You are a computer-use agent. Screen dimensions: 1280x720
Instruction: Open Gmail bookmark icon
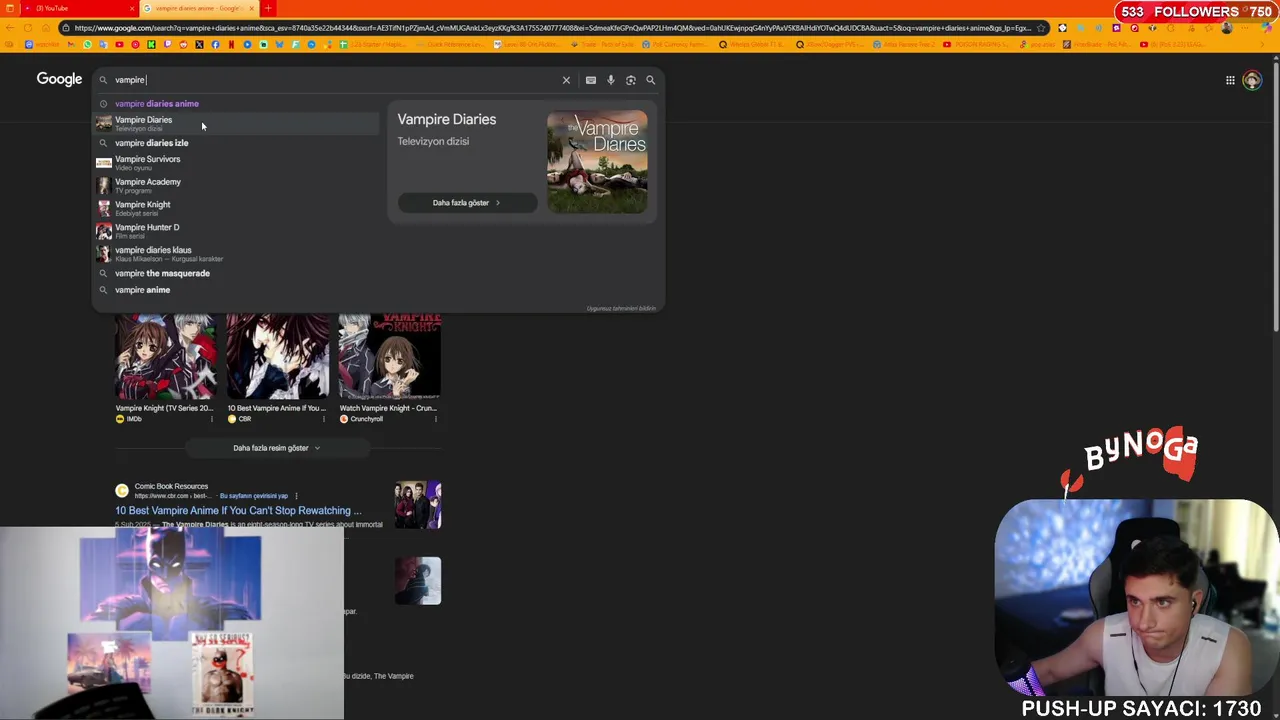click(71, 44)
